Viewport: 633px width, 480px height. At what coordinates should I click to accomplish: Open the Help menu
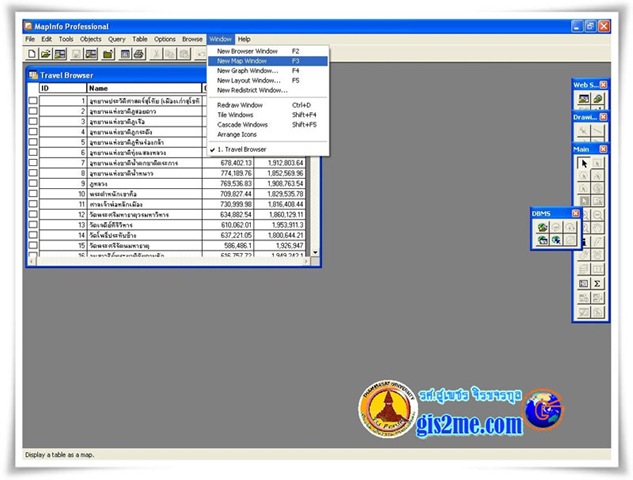pyautogui.click(x=244, y=39)
